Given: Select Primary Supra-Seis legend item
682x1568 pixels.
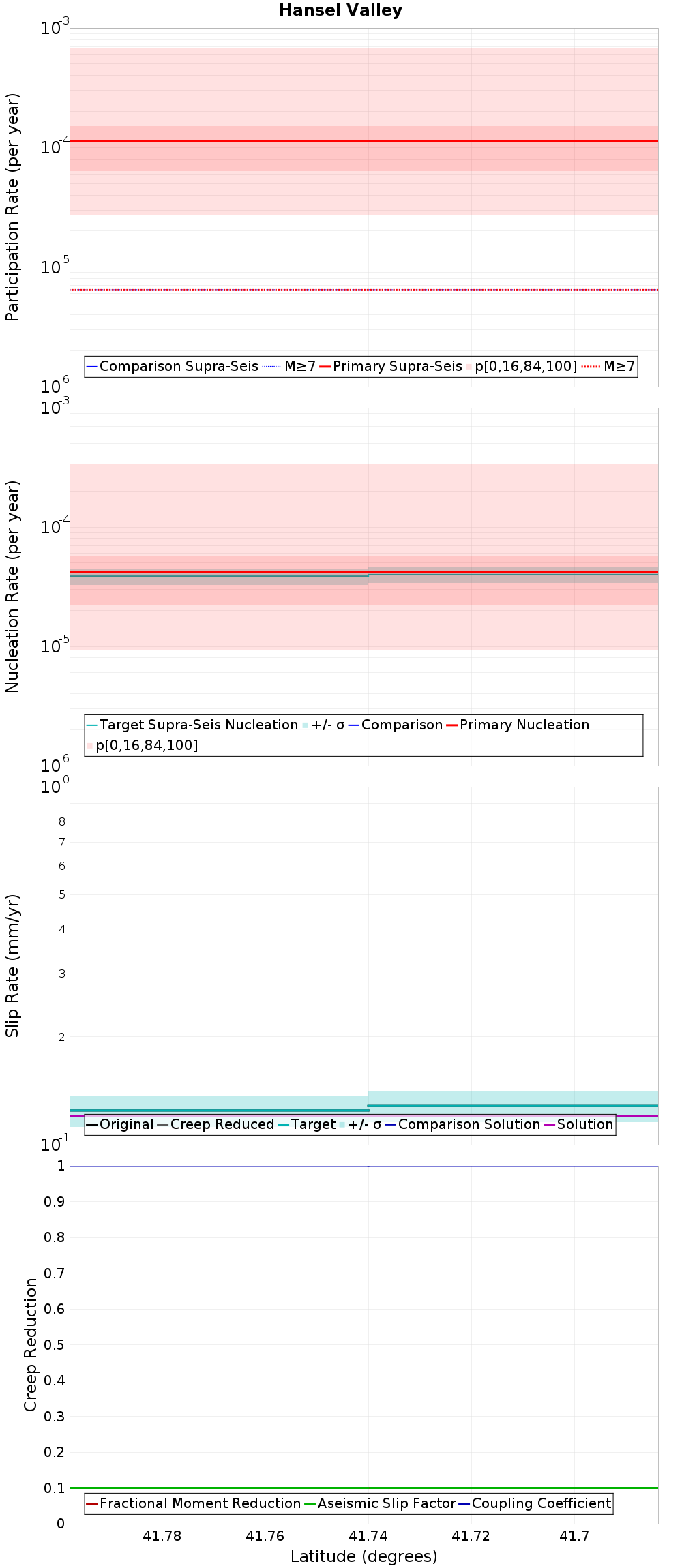Looking at the screenshot, I should click(391, 366).
